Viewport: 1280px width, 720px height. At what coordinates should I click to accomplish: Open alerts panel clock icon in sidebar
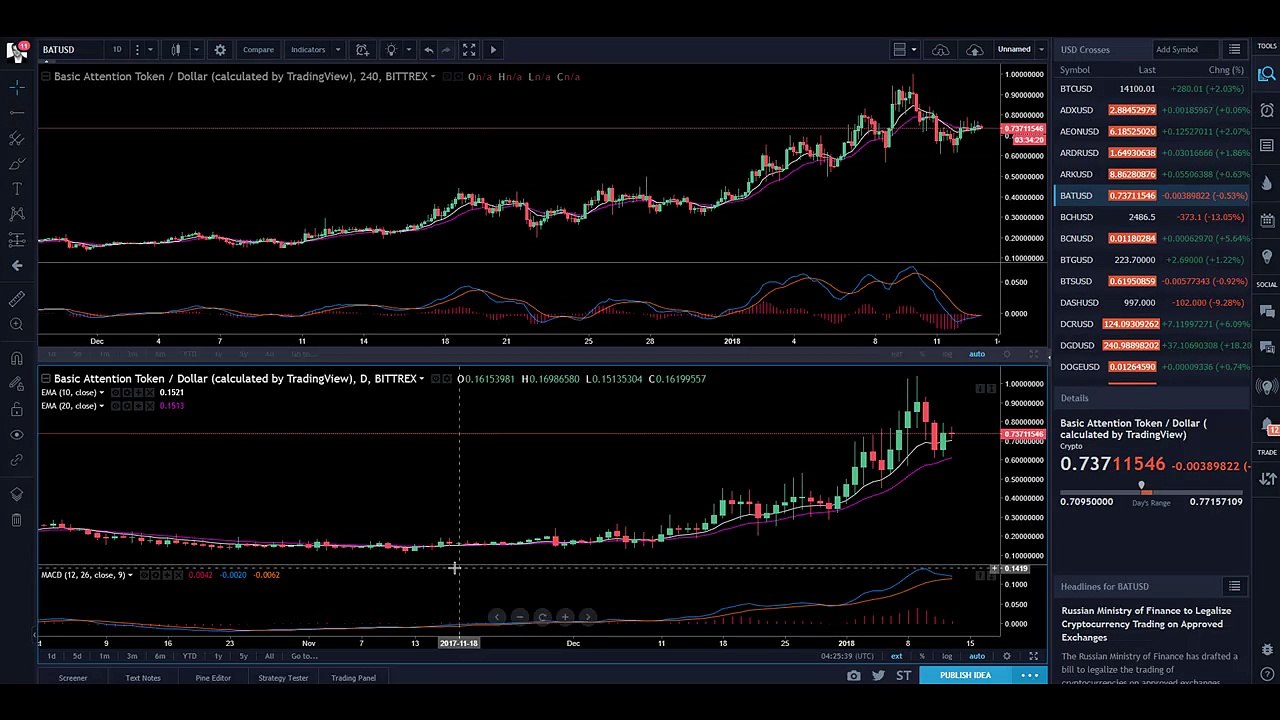click(1267, 110)
